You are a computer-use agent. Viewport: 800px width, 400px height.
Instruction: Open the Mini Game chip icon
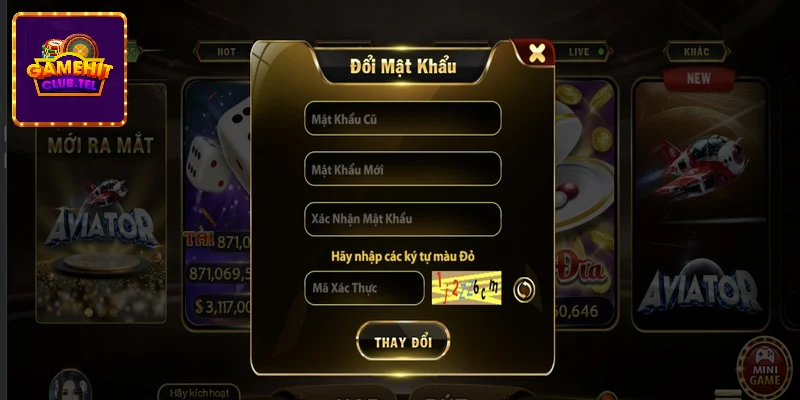coord(765,366)
